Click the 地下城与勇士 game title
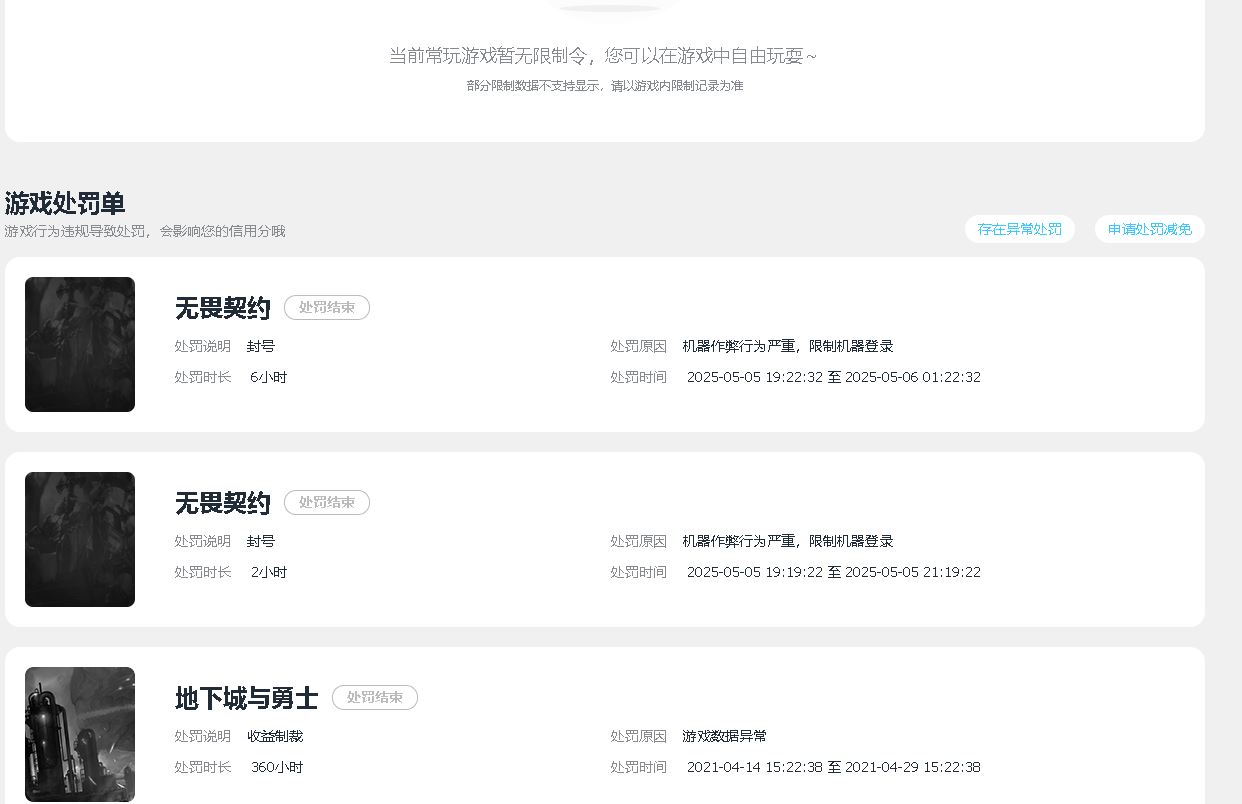1242x804 pixels. point(246,698)
